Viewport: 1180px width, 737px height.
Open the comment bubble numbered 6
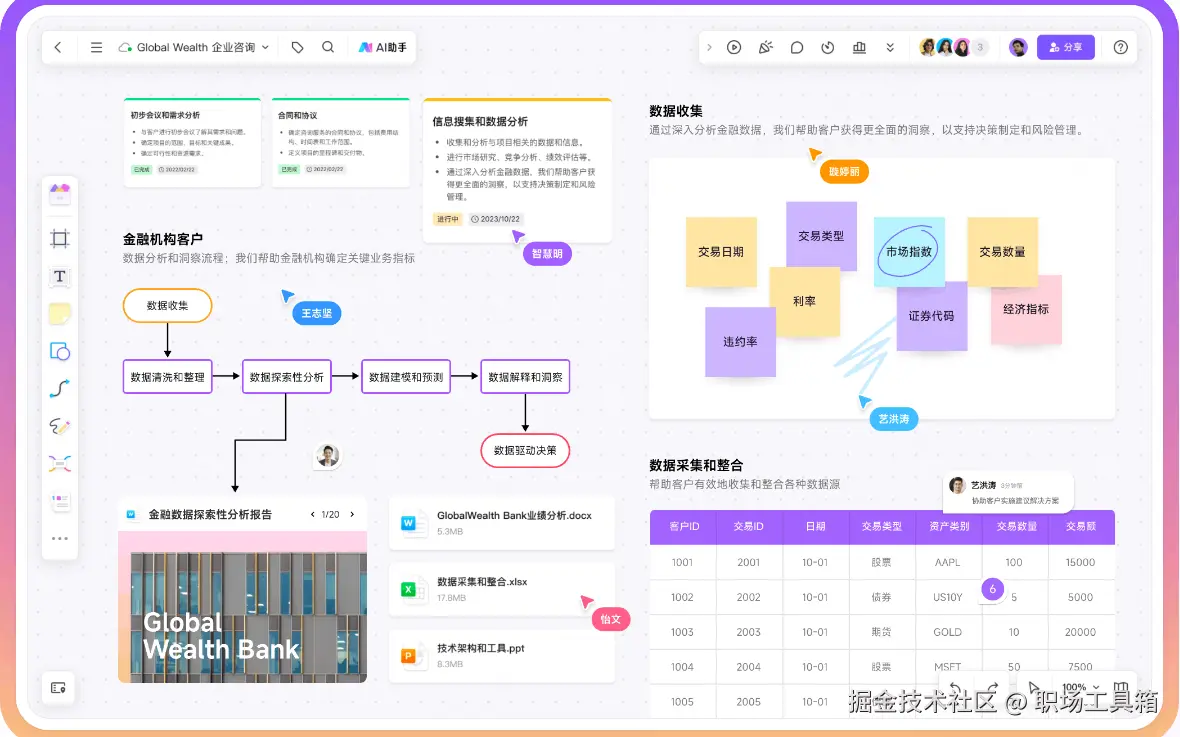click(993, 589)
